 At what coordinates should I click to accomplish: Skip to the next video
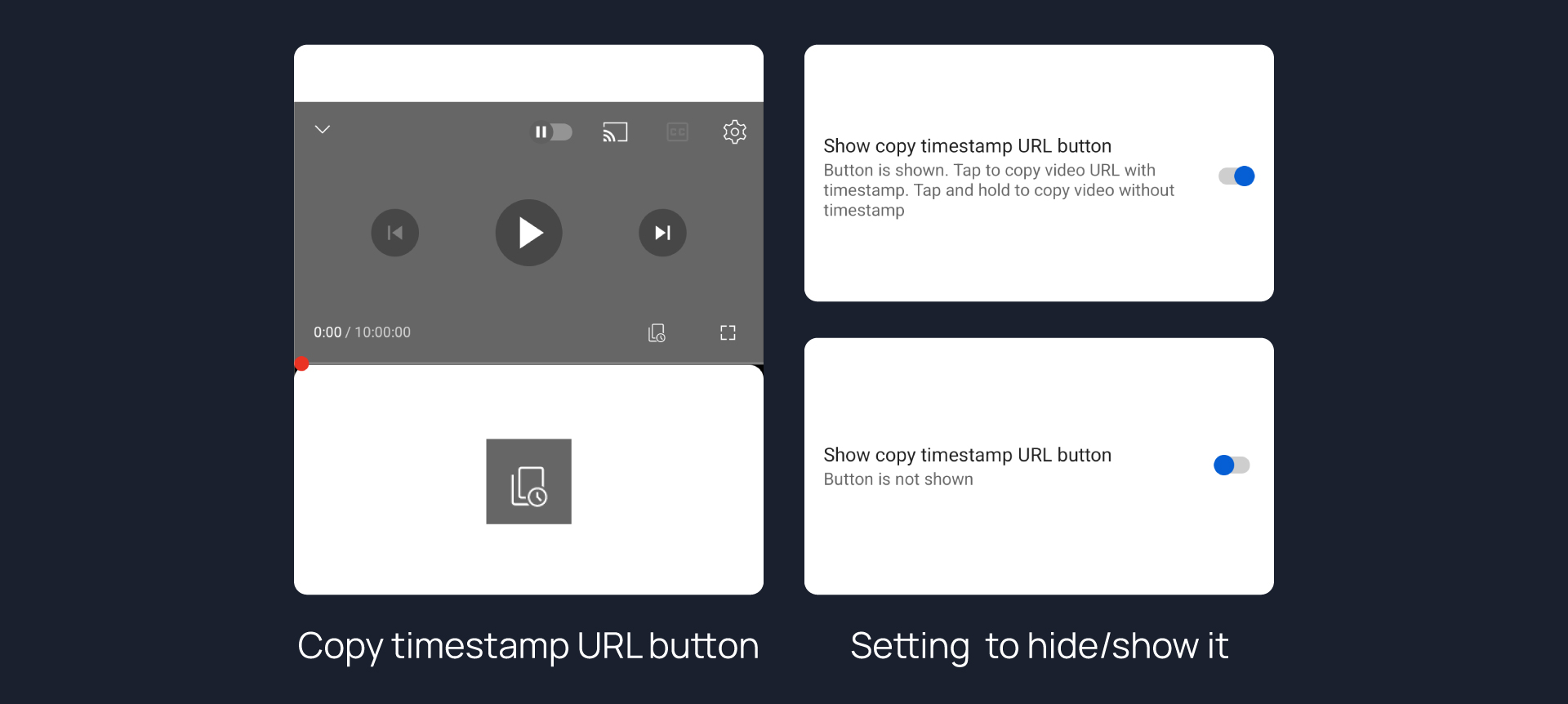click(662, 234)
